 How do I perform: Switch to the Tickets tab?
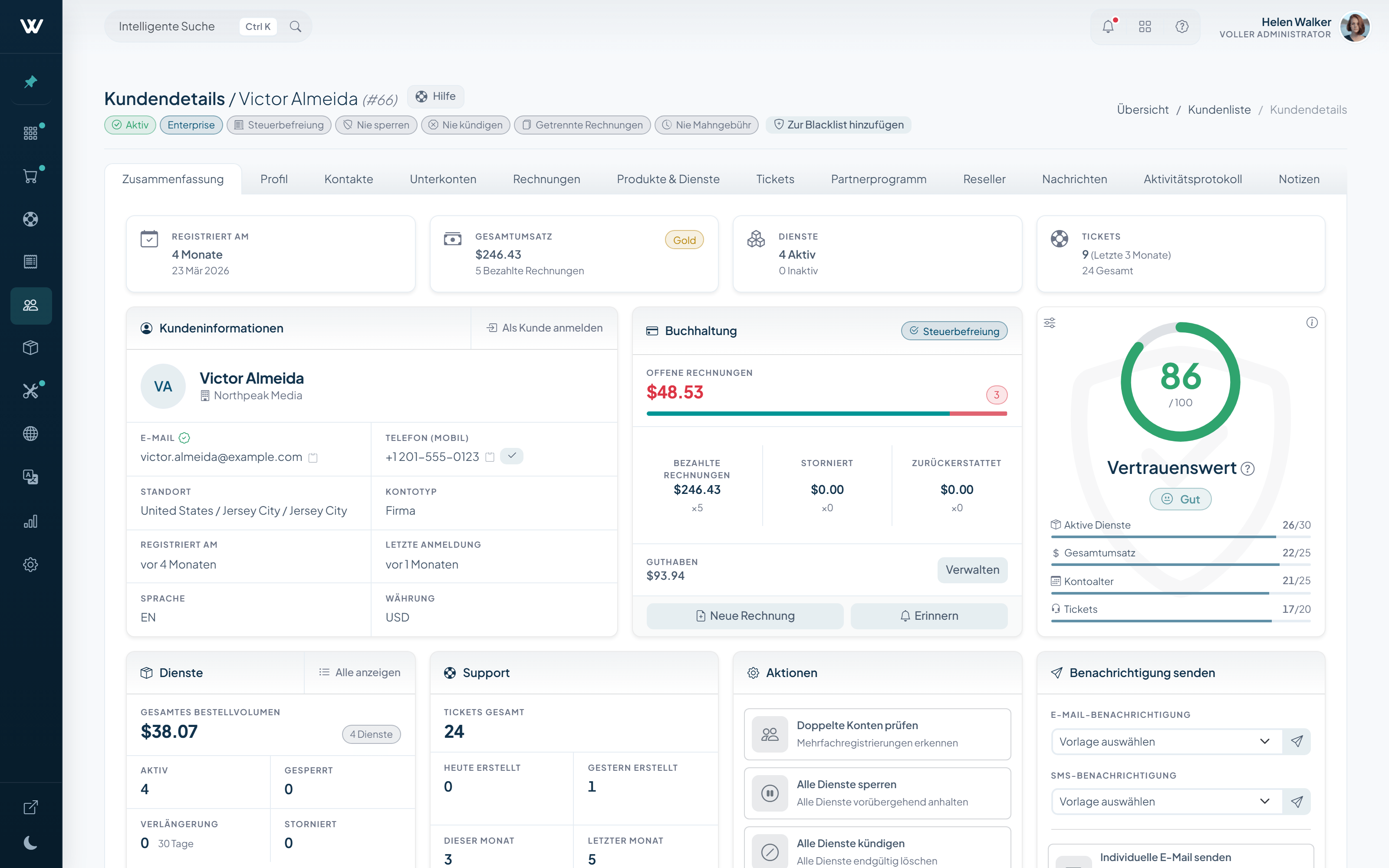775,179
